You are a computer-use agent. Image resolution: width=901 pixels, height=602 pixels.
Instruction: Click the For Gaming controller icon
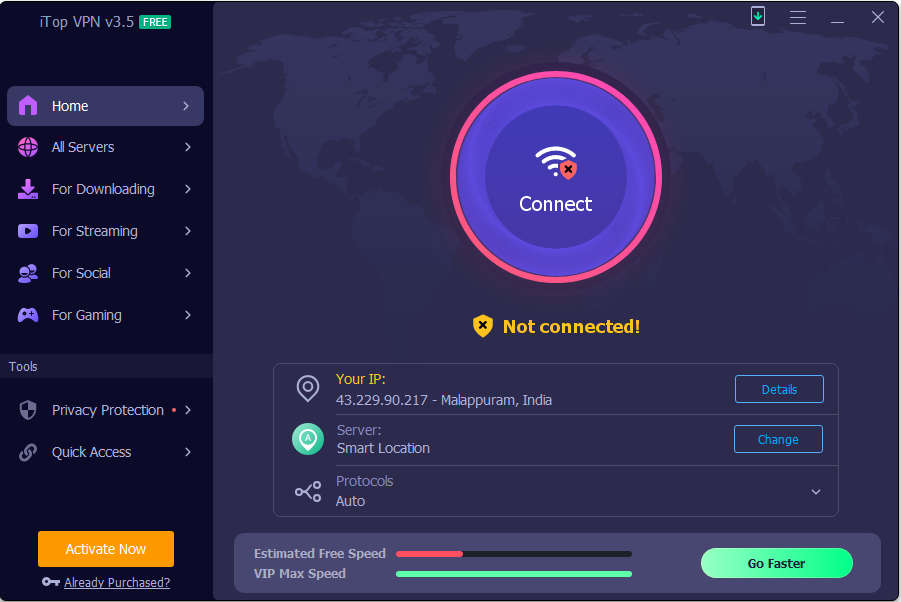pyautogui.click(x=28, y=315)
